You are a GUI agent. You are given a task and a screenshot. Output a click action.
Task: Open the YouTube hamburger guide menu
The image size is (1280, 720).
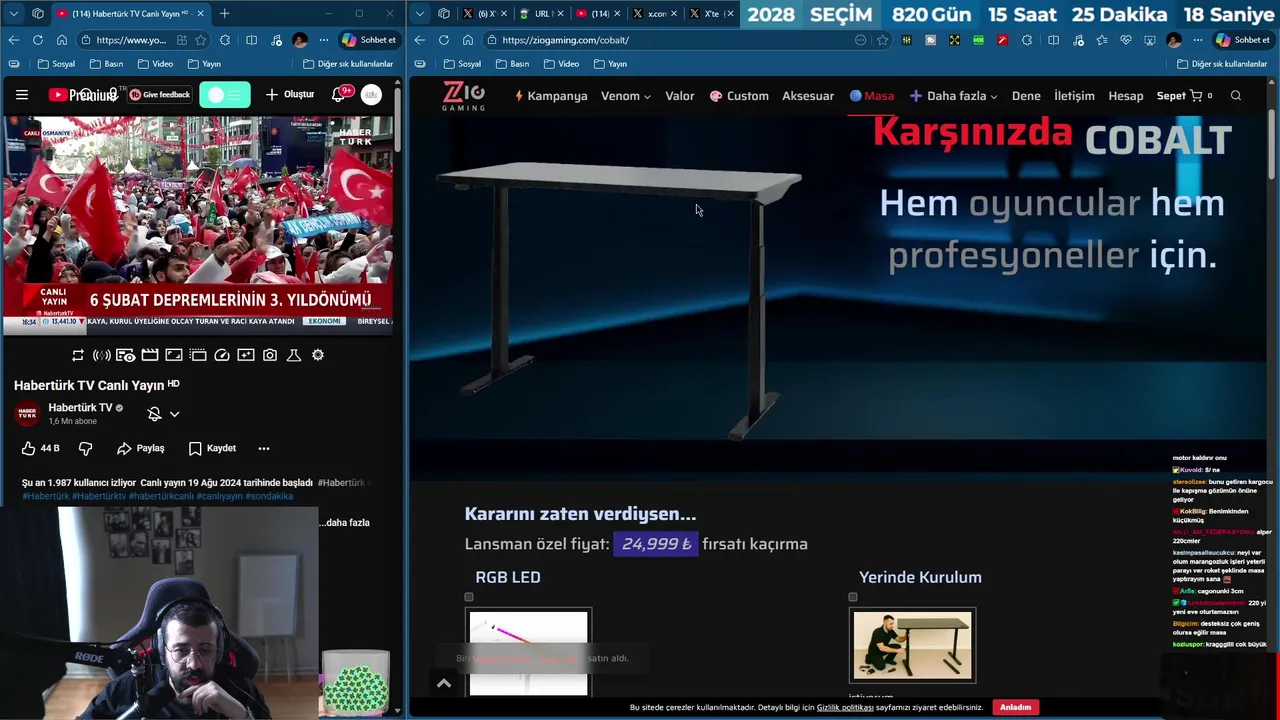point(22,95)
